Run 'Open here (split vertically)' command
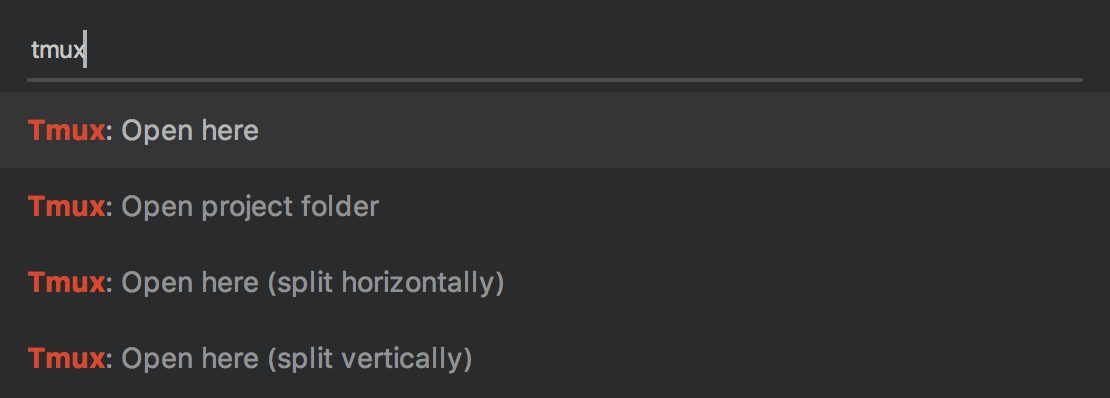 tap(555, 359)
